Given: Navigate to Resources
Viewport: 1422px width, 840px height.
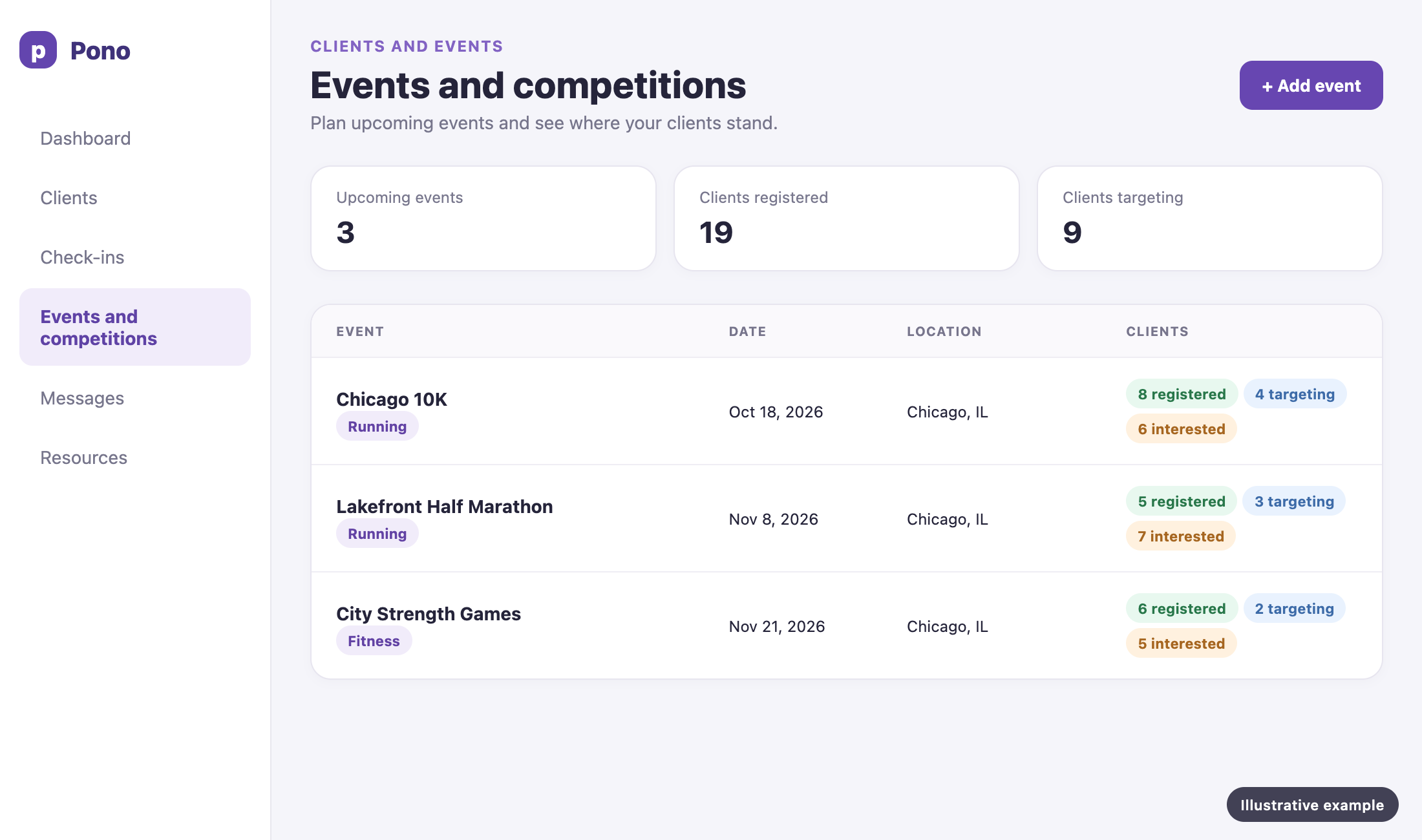Looking at the screenshot, I should (x=135, y=457).
